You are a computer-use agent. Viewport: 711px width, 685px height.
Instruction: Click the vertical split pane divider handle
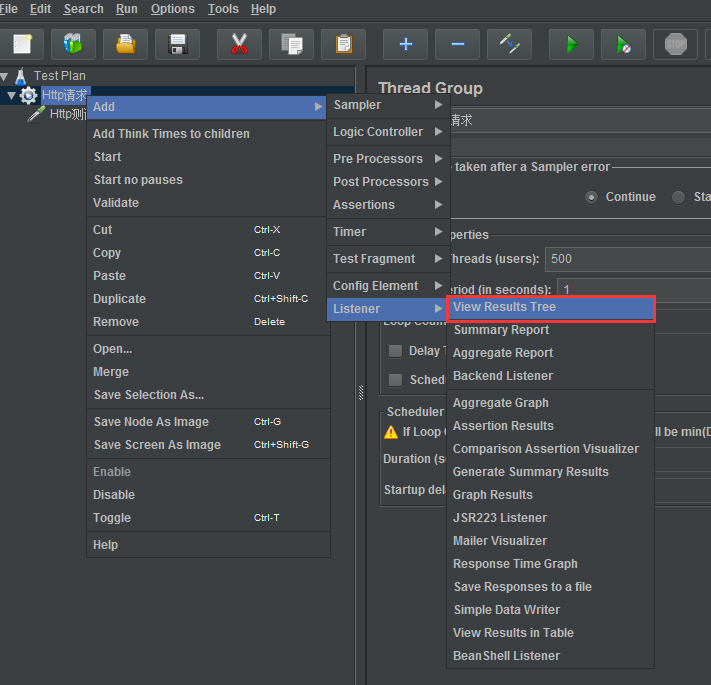pos(361,393)
